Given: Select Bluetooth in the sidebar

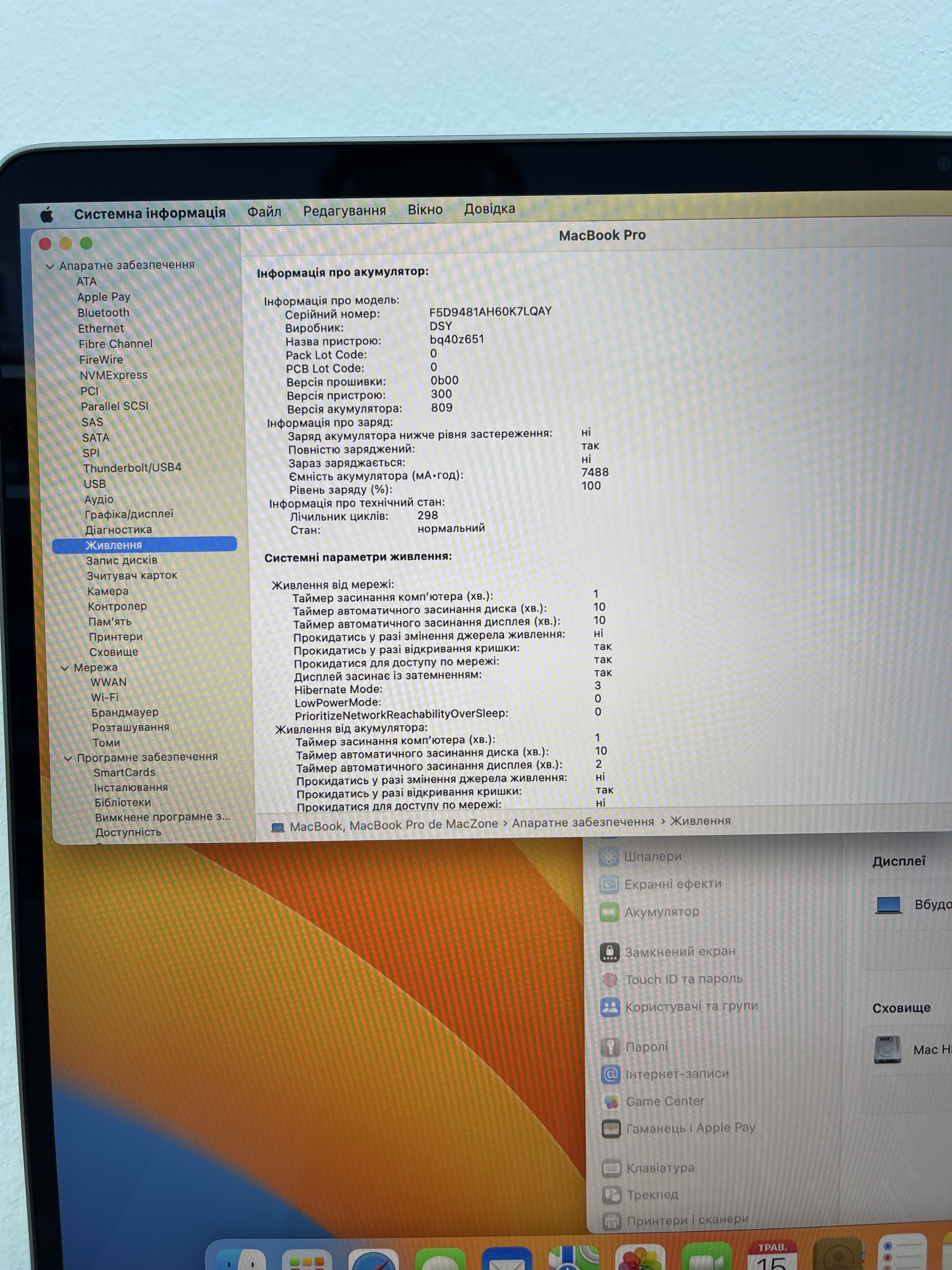Looking at the screenshot, I should (x=103, y=313).
